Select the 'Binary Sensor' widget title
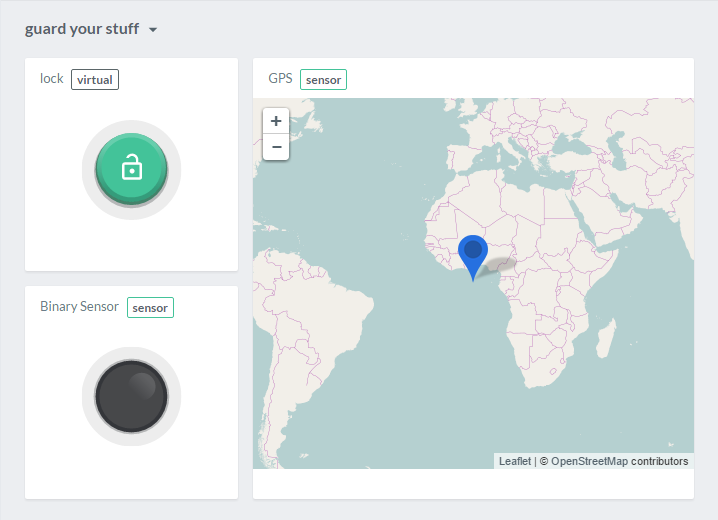718x520 pixels. pos(79,307)
